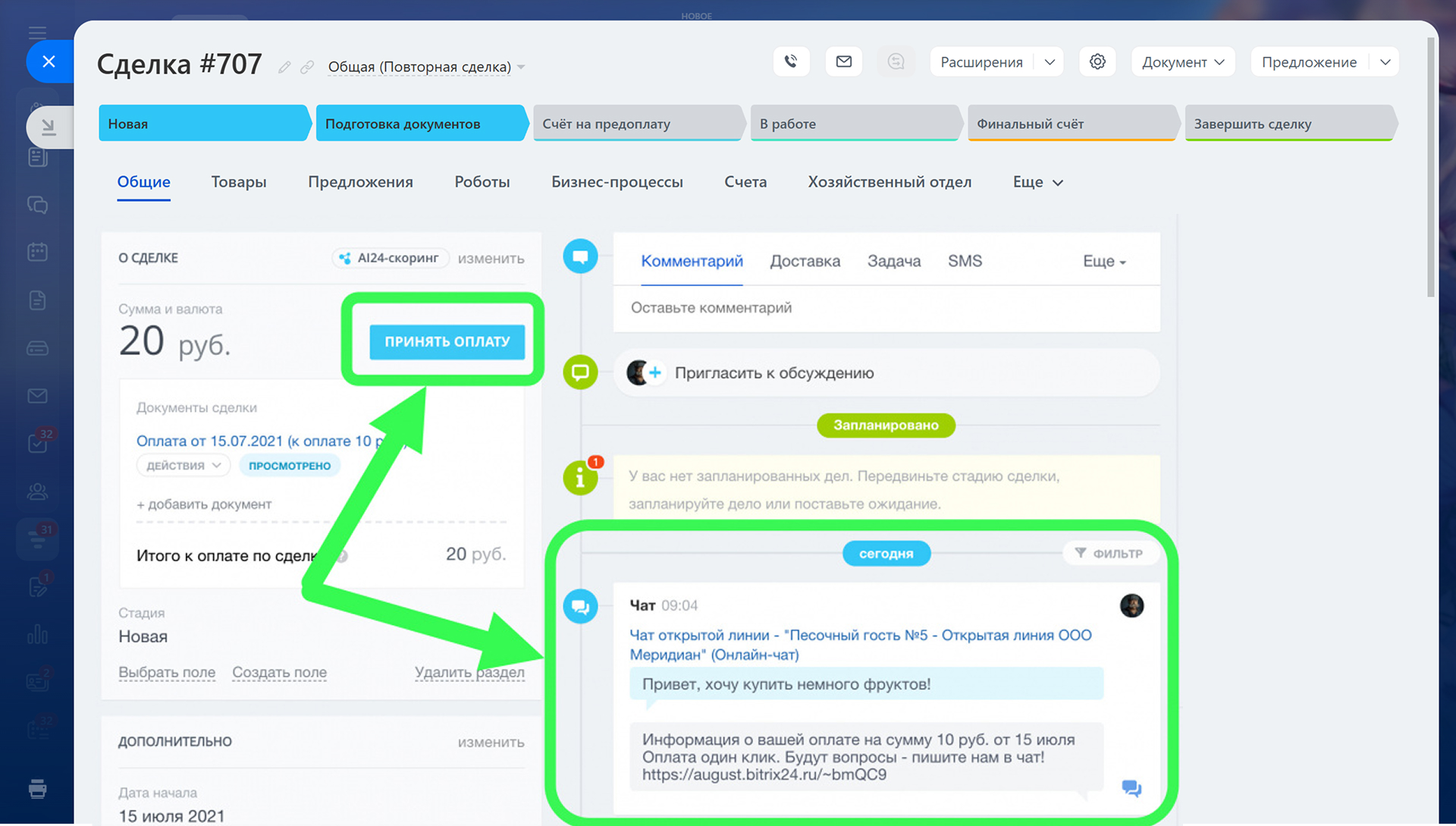Select the Доставка tab in timeline

point(805,261)
